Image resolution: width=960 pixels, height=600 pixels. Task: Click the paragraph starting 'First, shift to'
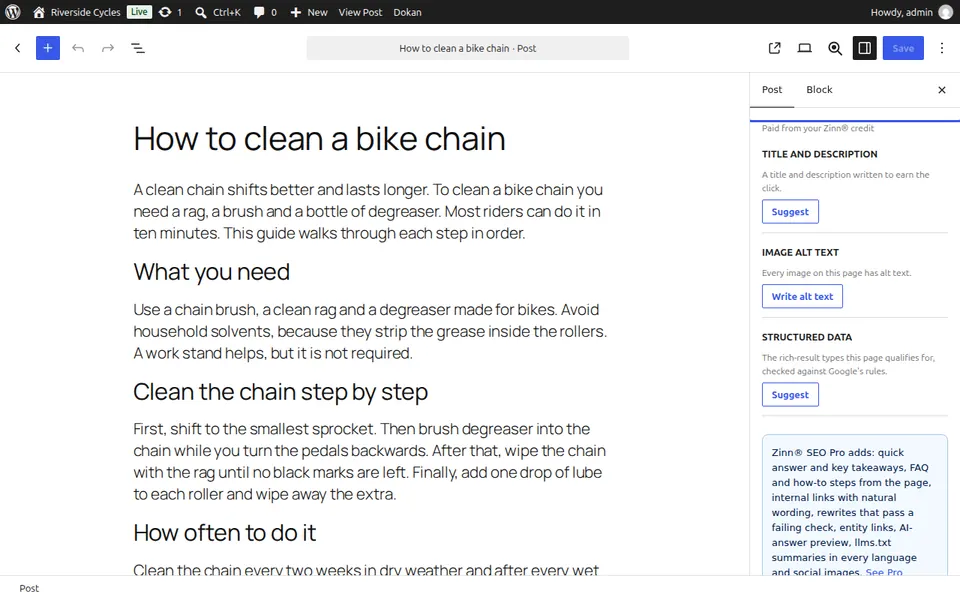(370, 462)
